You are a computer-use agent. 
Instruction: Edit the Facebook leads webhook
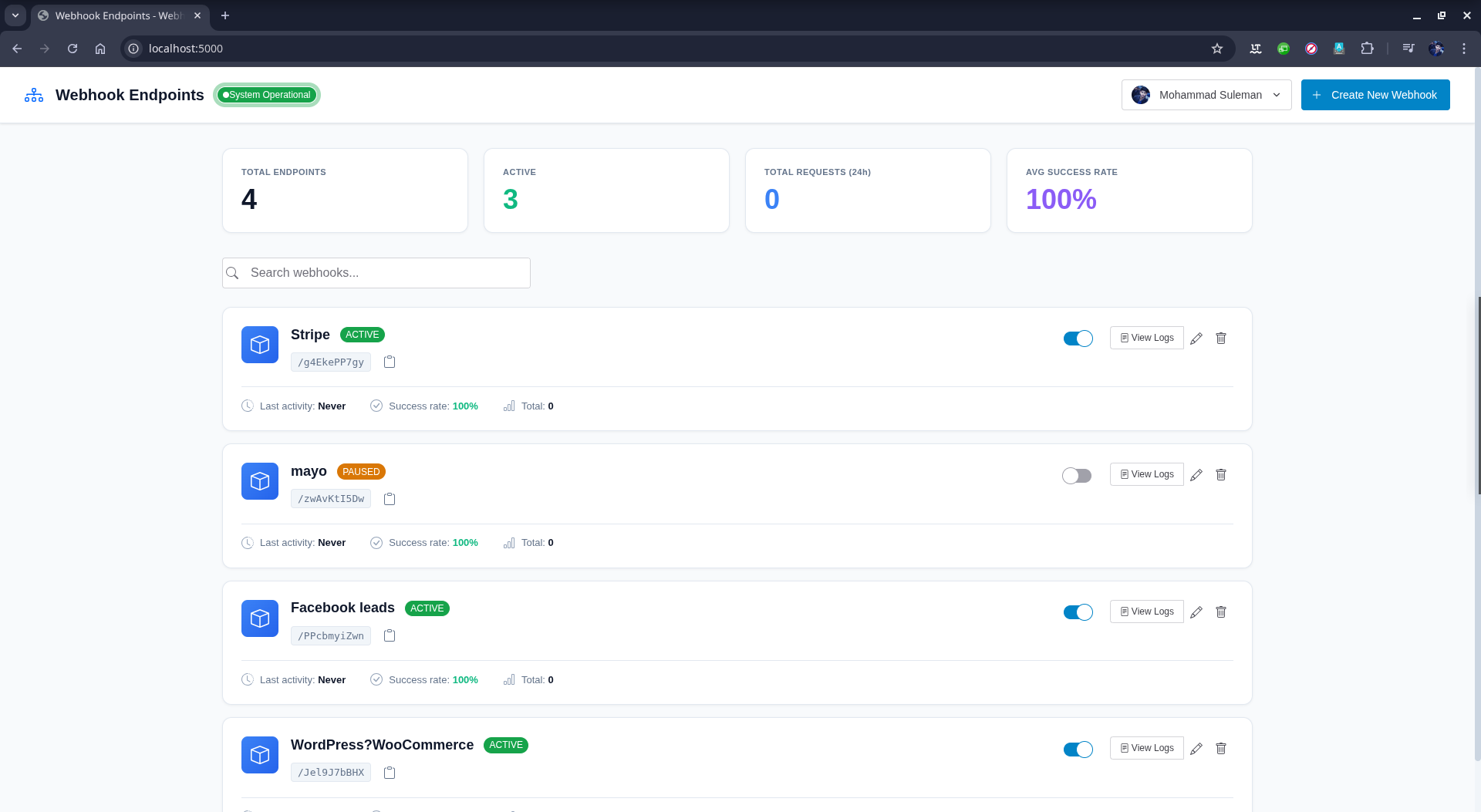click(x=1196, y=612)
